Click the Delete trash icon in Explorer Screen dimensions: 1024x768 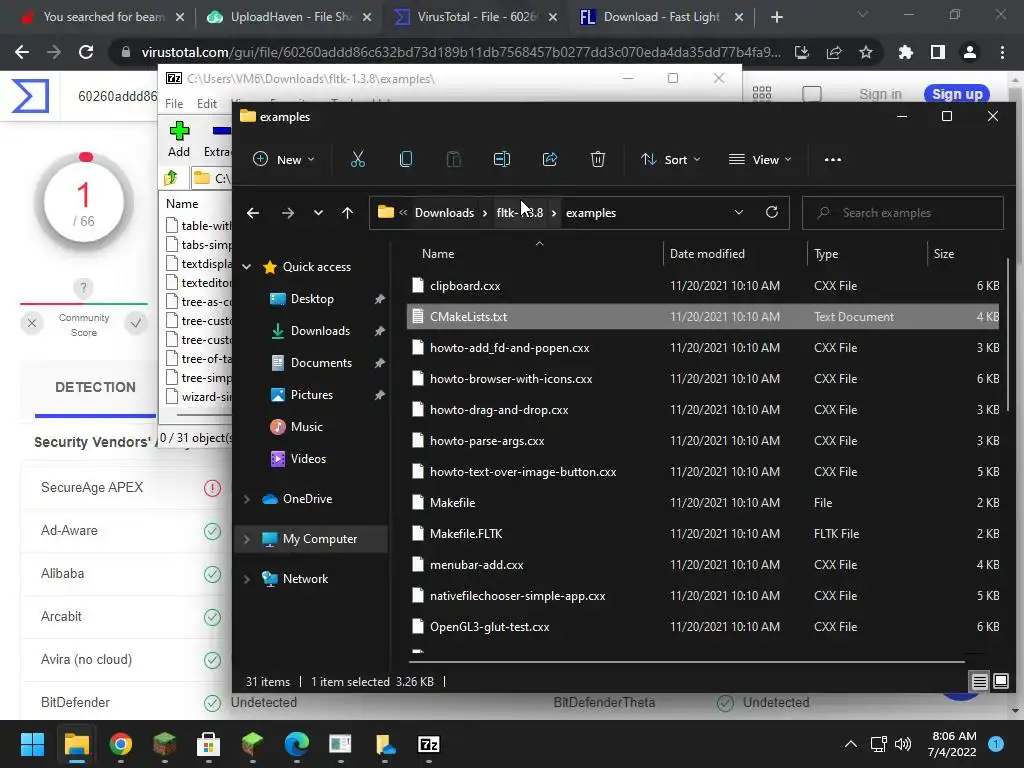598,159
